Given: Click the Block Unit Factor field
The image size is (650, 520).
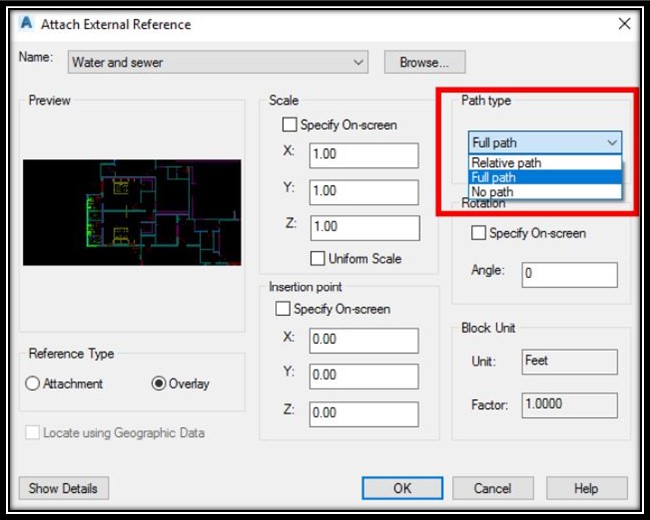Looking at the screenshot, I should [570, 405].
